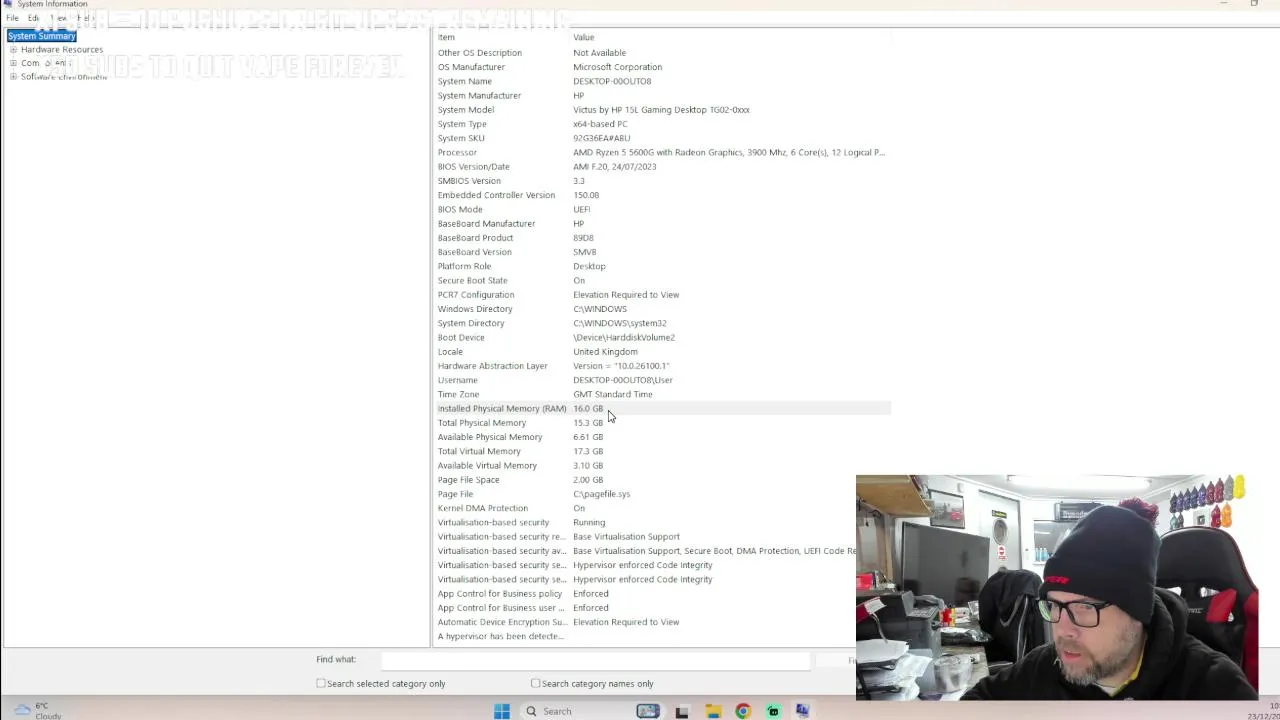Viewport: 1280px width, 720px height.
Task: Open File Explorer from the taskbar
Action: (x=713, y=711)
